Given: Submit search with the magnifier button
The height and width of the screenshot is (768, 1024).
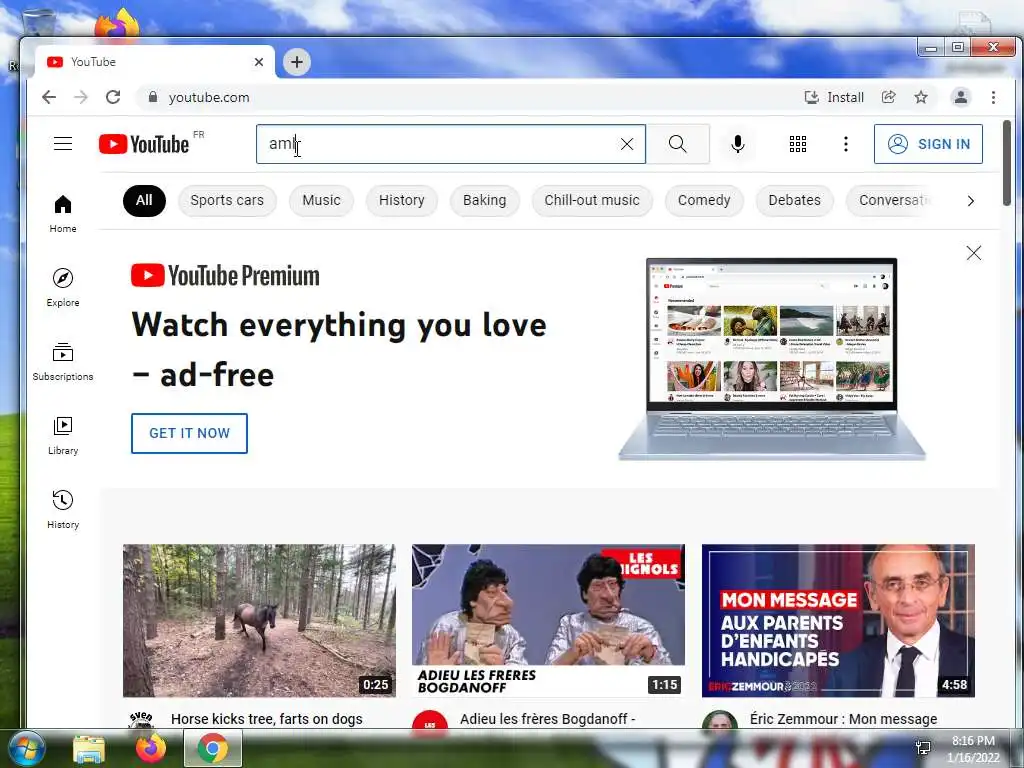Looking at the screenshot, I should tap(678, 144).
